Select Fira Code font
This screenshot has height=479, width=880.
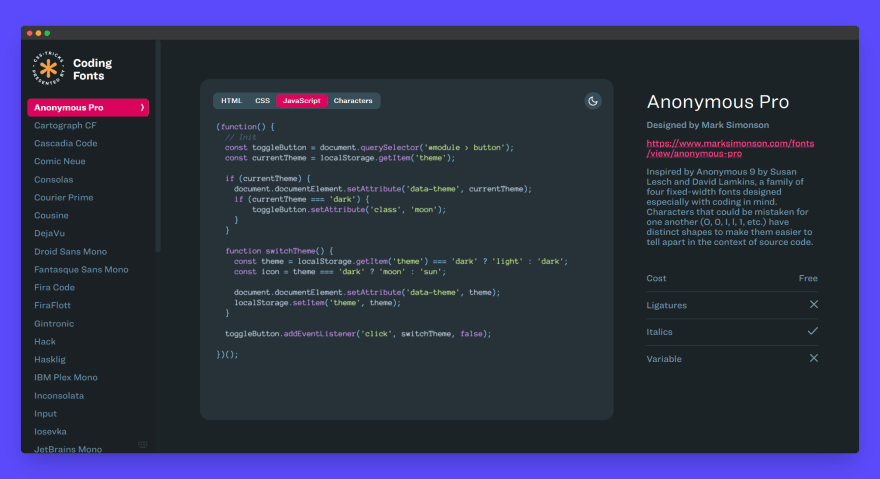(x=54, y=288)
